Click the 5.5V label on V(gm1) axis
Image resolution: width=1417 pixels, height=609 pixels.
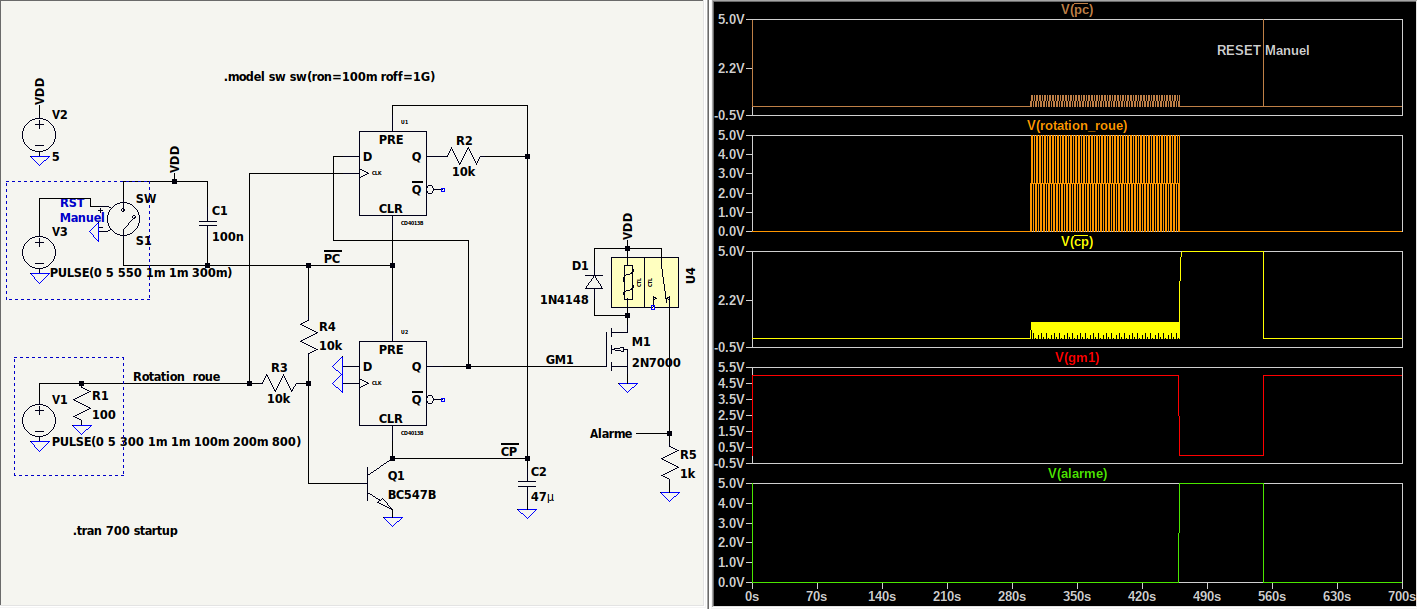click(x=732, y=367)
